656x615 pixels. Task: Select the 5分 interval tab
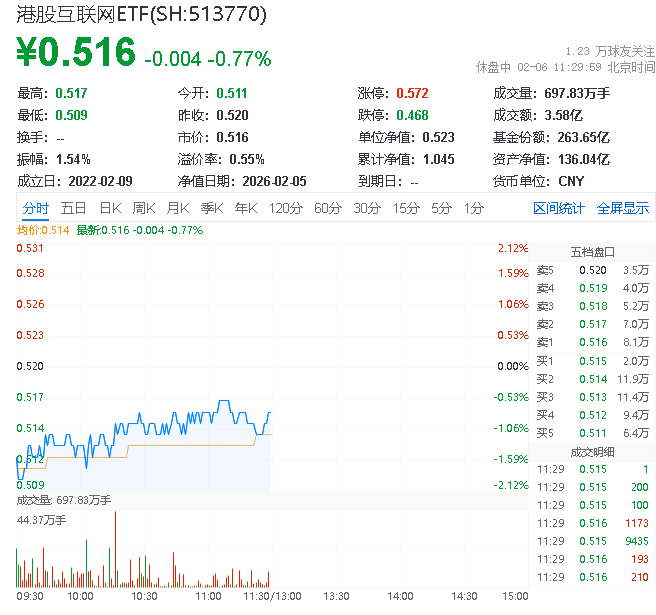(441, 208)
